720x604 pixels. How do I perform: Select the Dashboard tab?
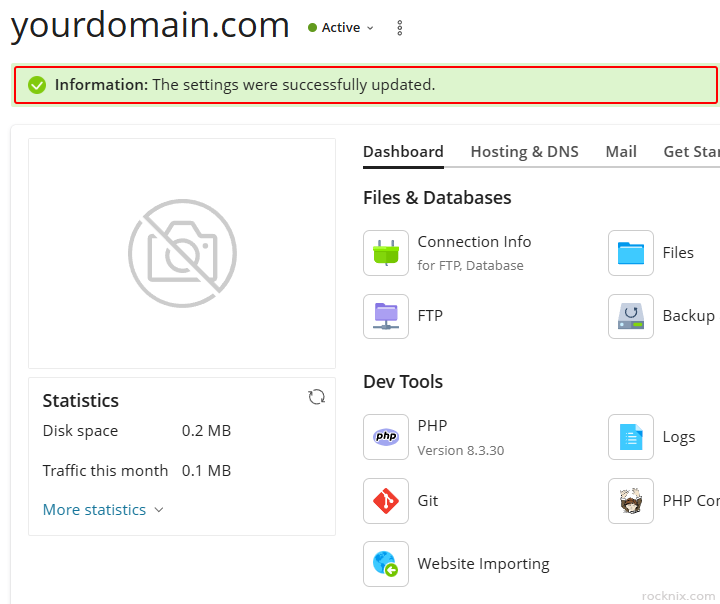(403, 152)
